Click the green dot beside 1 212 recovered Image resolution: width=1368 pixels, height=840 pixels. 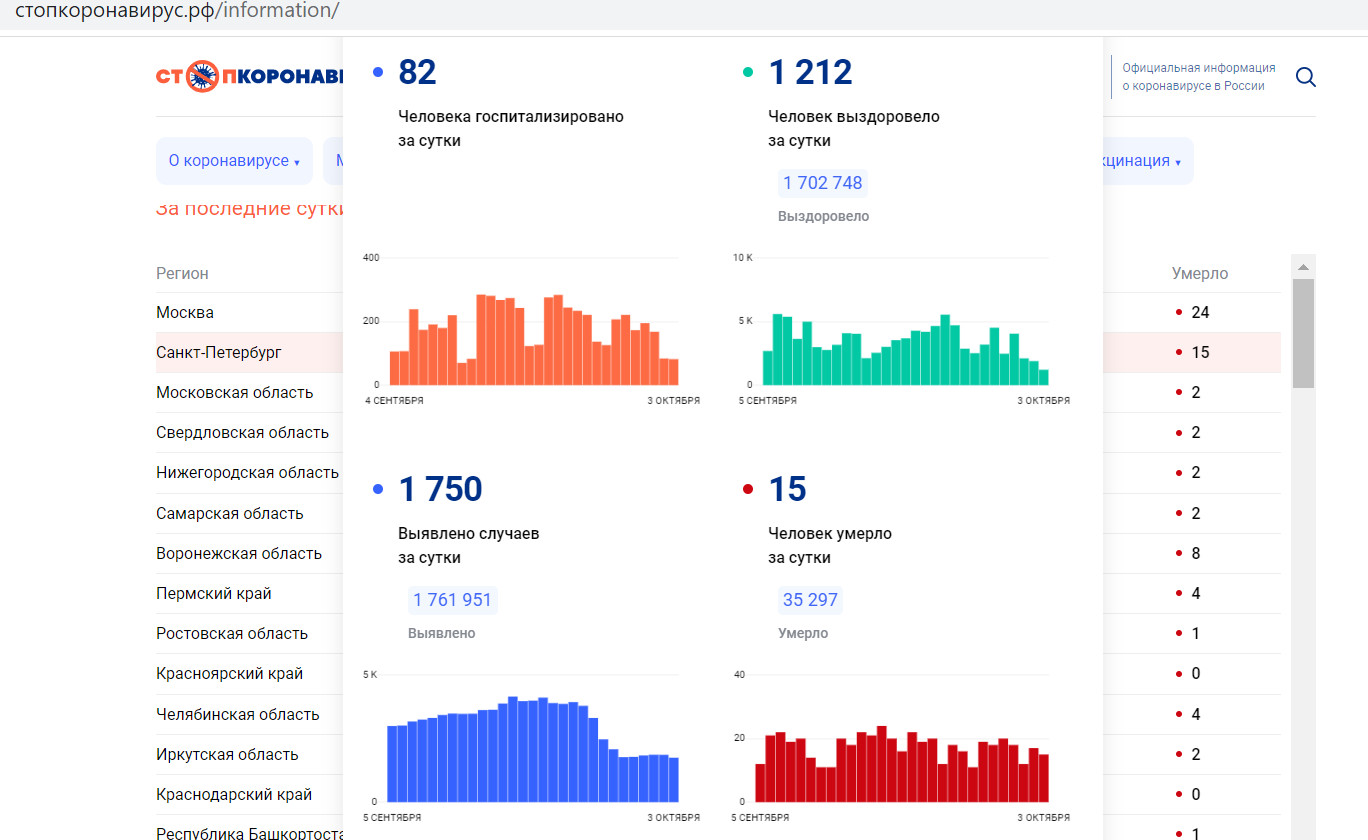[748, 72]
